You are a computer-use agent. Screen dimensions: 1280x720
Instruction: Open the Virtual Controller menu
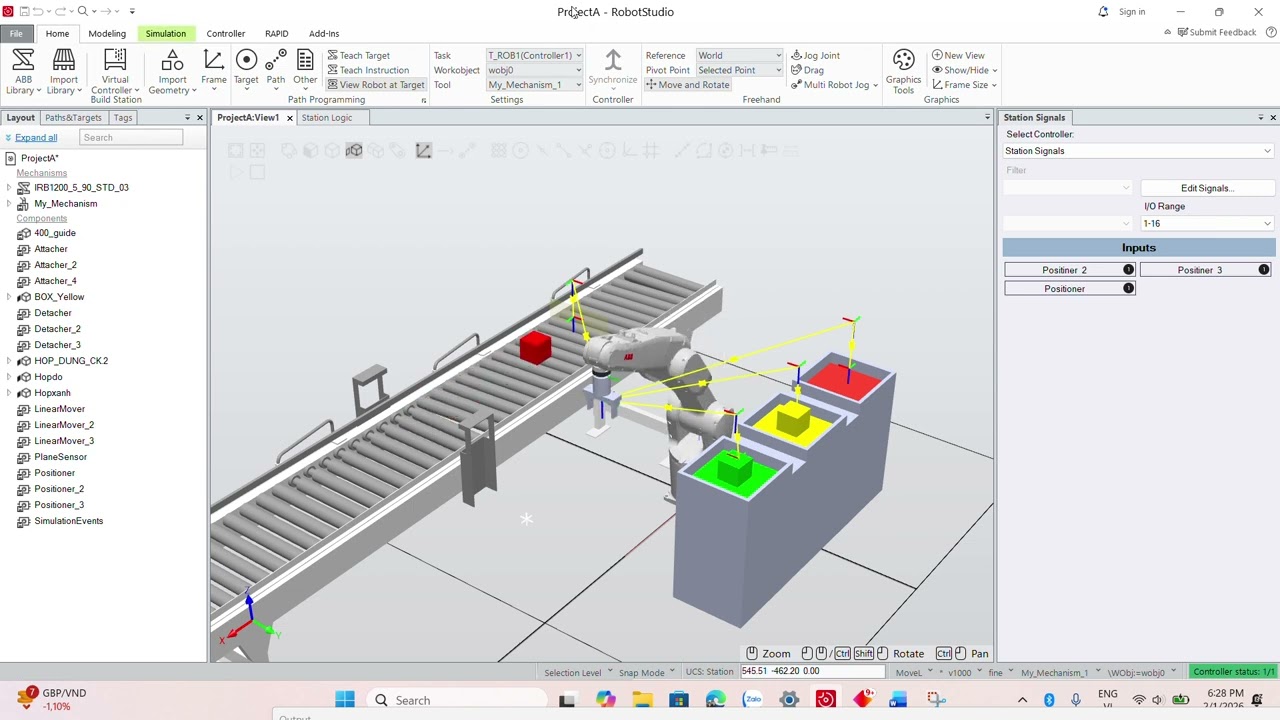pos(115,72)
